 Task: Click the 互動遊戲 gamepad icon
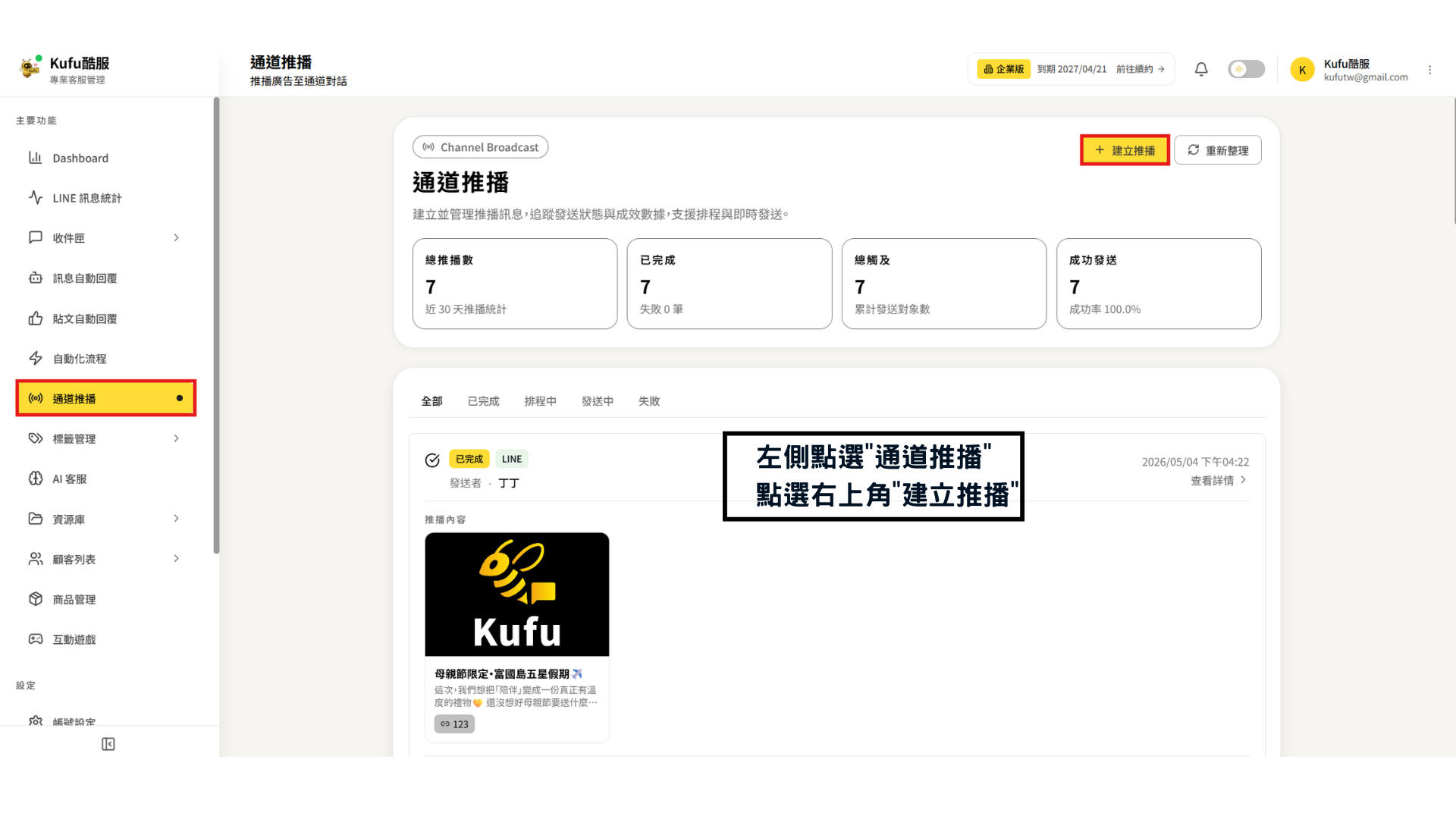click(35, 639)
